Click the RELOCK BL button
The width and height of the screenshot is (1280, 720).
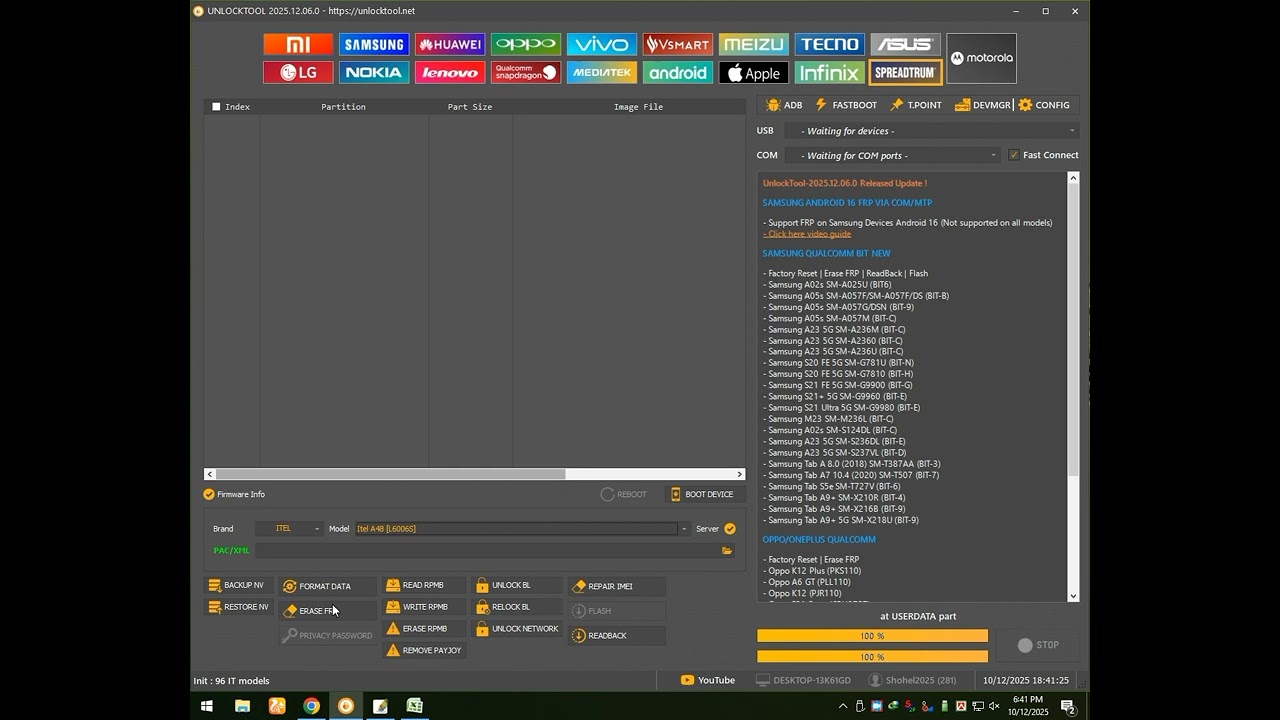pyautogui.click(x=518, y=607)
